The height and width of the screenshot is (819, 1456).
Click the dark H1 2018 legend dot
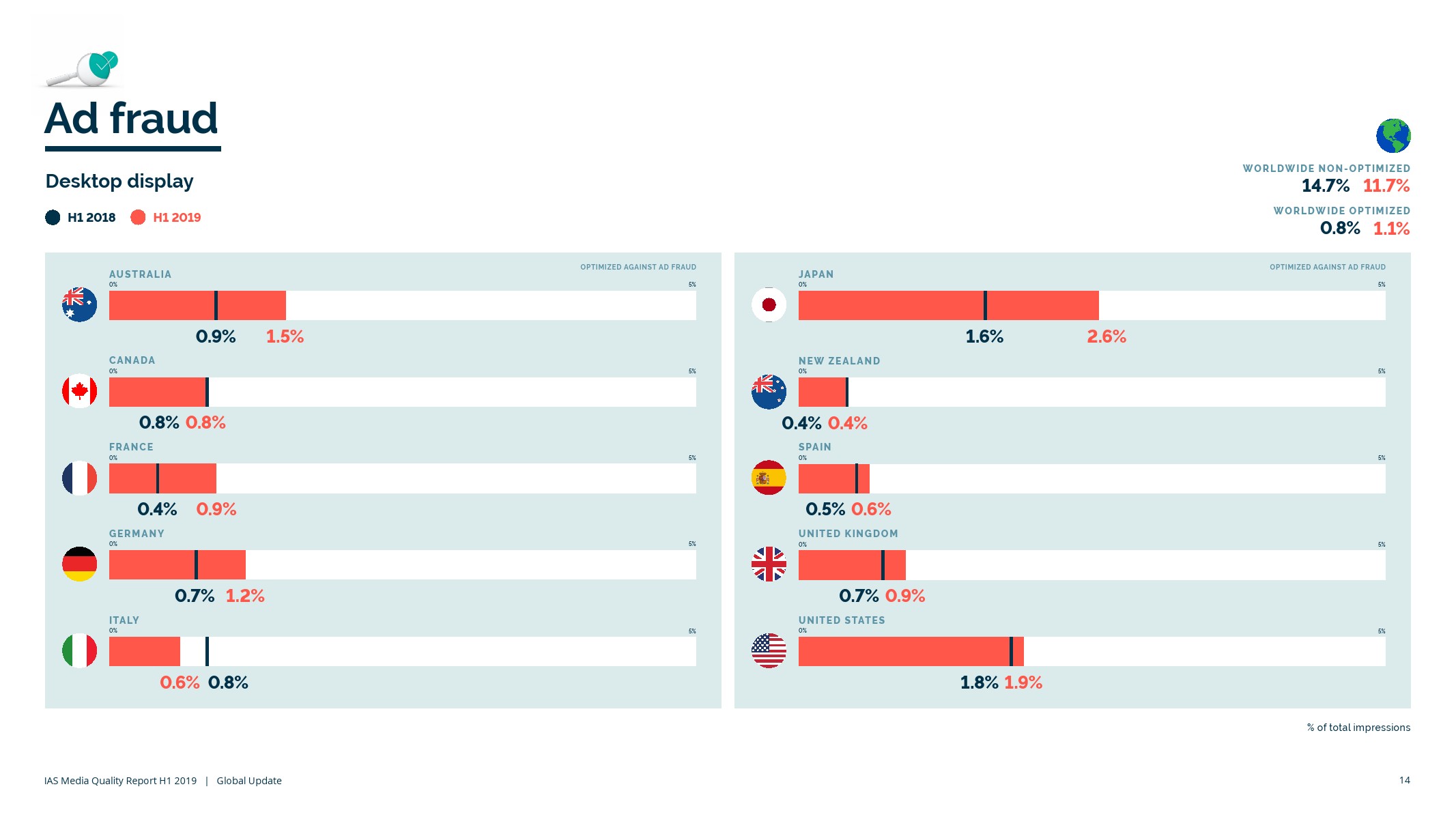53,218
